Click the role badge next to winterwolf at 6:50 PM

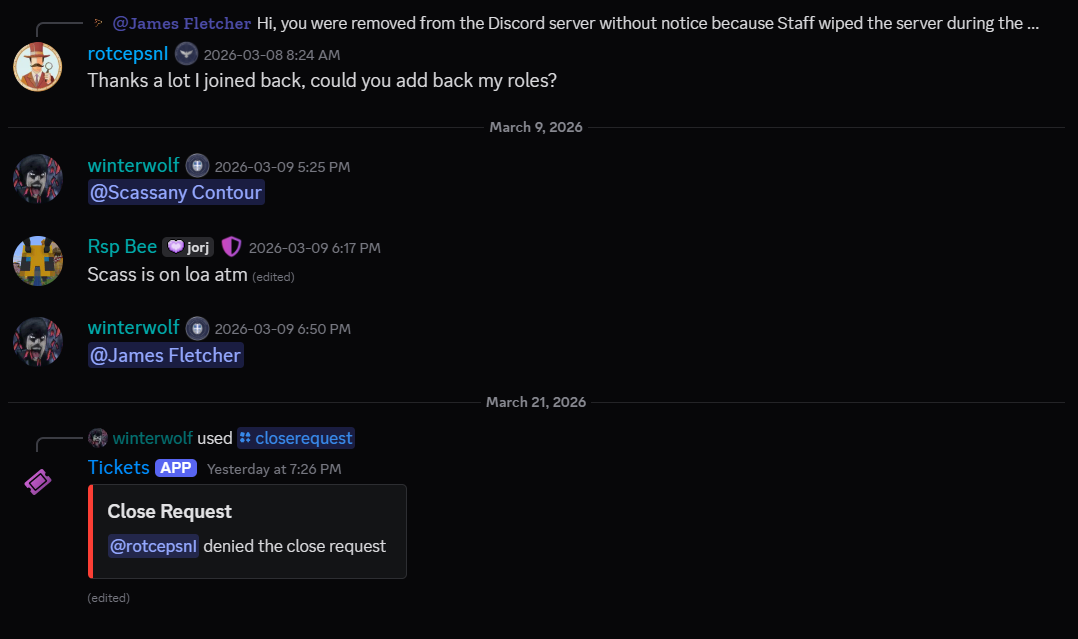[197, 328]
